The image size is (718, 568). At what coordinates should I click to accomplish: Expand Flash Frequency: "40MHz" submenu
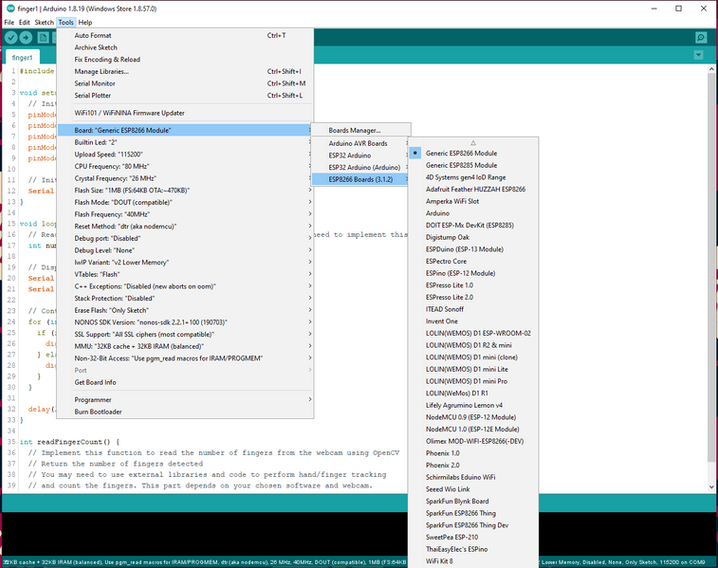tap(185, 214)
